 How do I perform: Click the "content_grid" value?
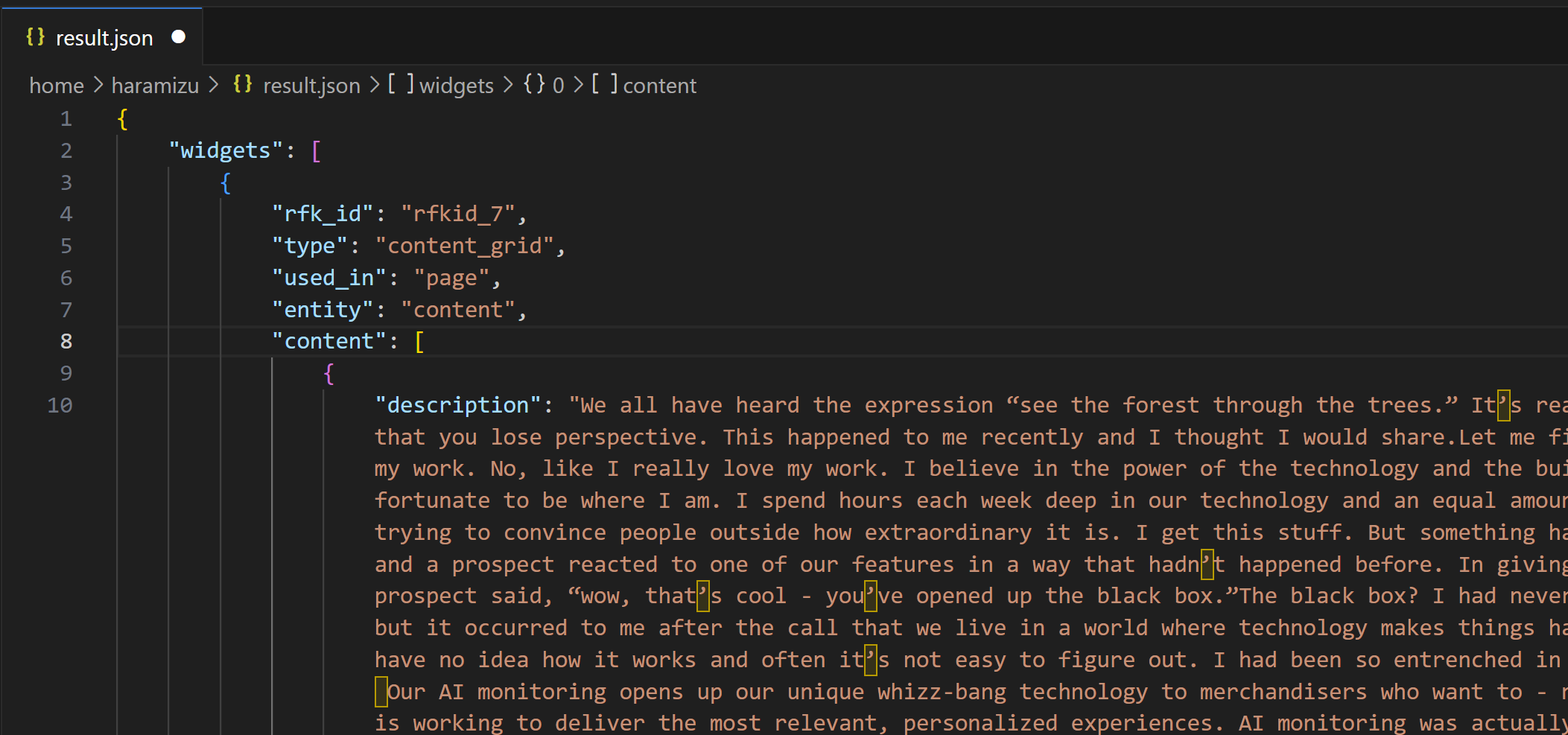tap(465, 246)
